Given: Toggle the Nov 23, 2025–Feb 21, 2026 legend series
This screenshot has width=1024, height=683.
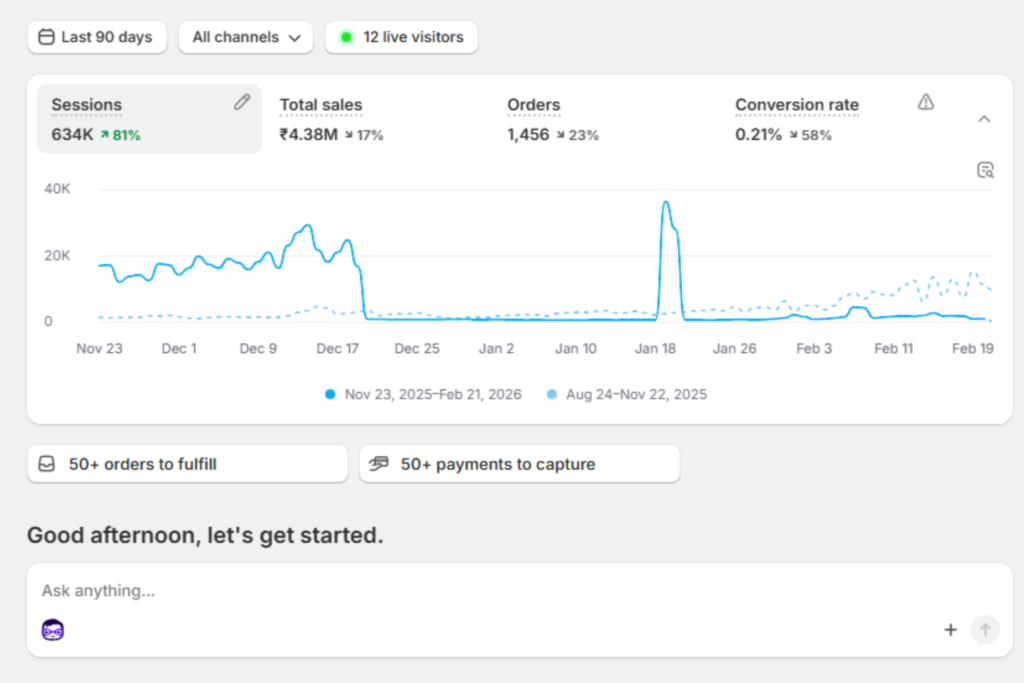Looking at the screenshot, I should 423,394.
